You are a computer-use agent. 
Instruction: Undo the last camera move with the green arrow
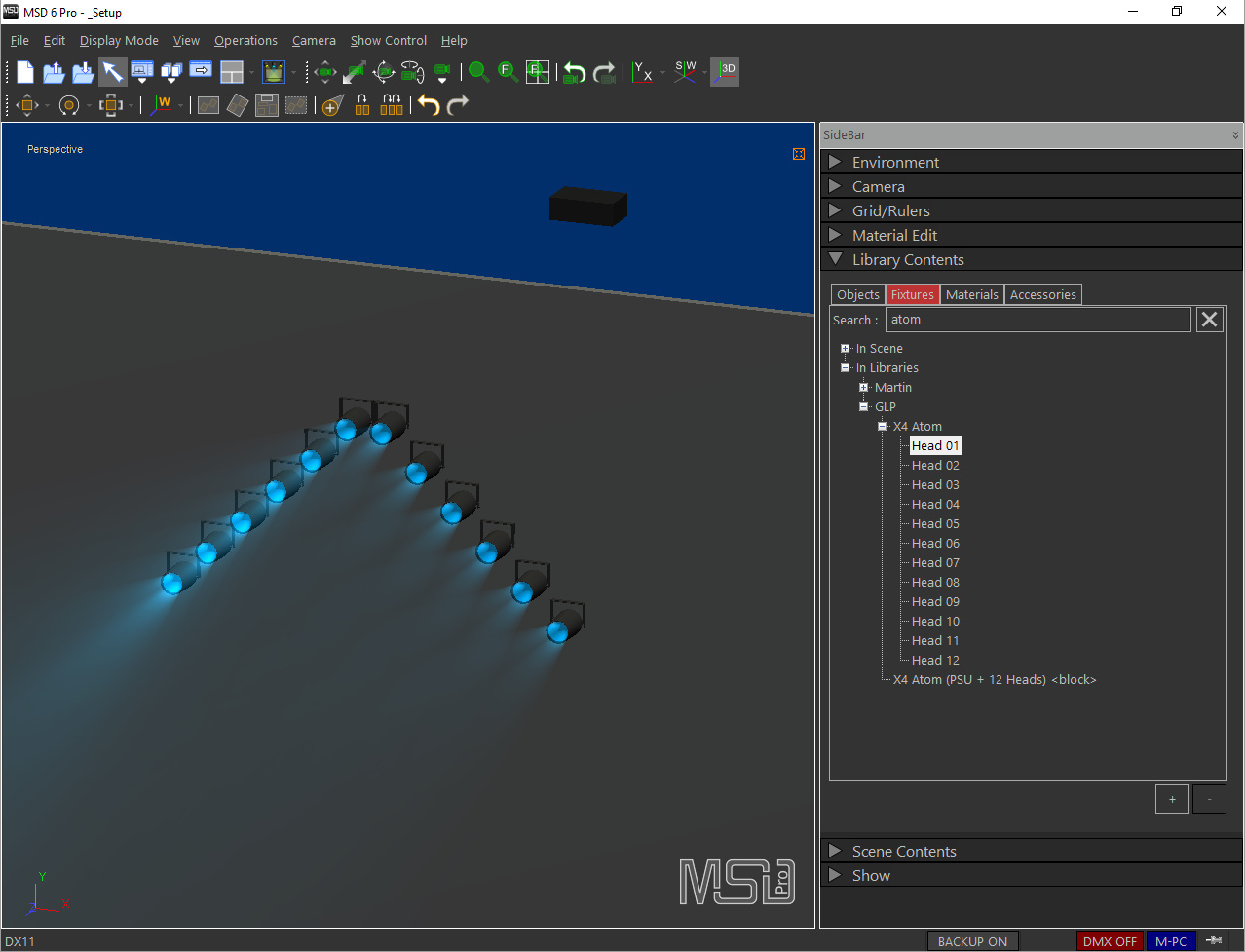coord(575,73)
